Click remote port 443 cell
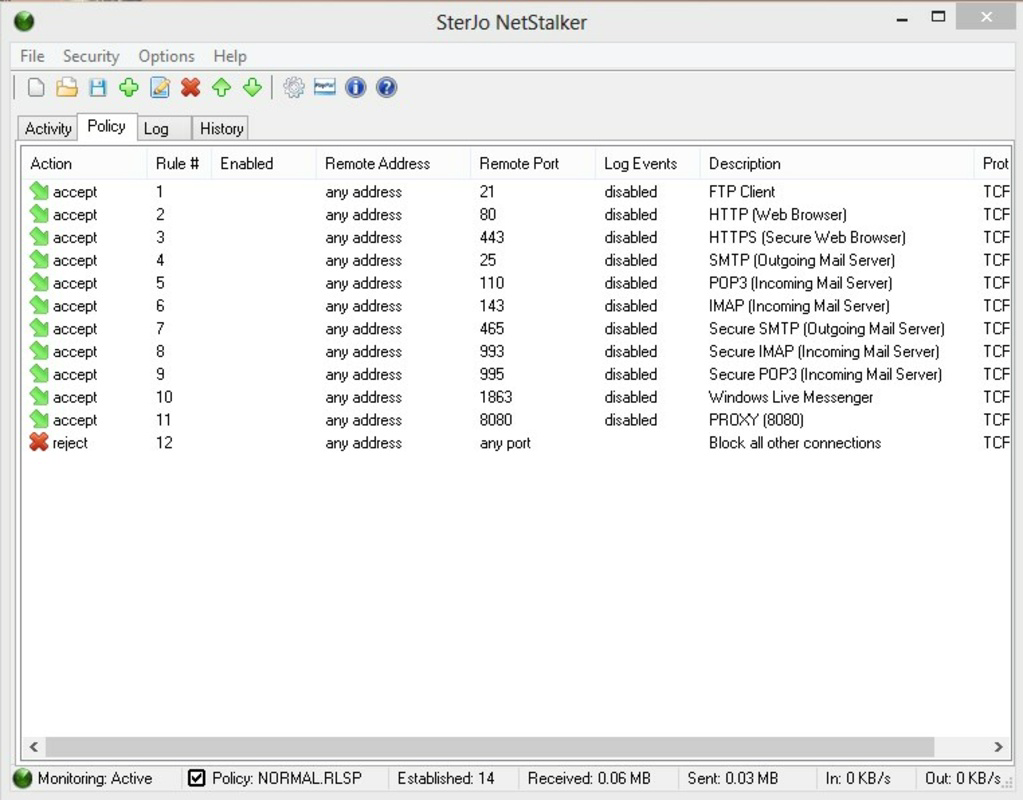This screenshot has height=800, width=1023. coord(492,237)
